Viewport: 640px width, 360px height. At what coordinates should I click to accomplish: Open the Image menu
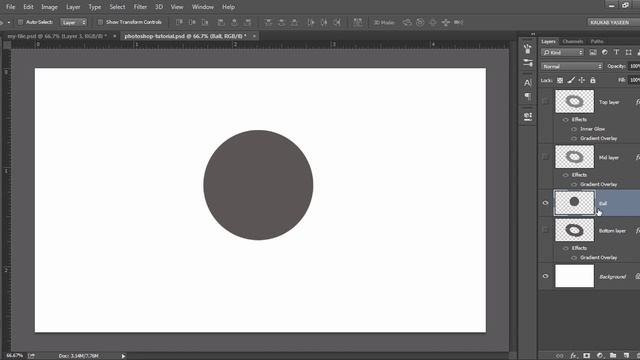click(49, 7)
